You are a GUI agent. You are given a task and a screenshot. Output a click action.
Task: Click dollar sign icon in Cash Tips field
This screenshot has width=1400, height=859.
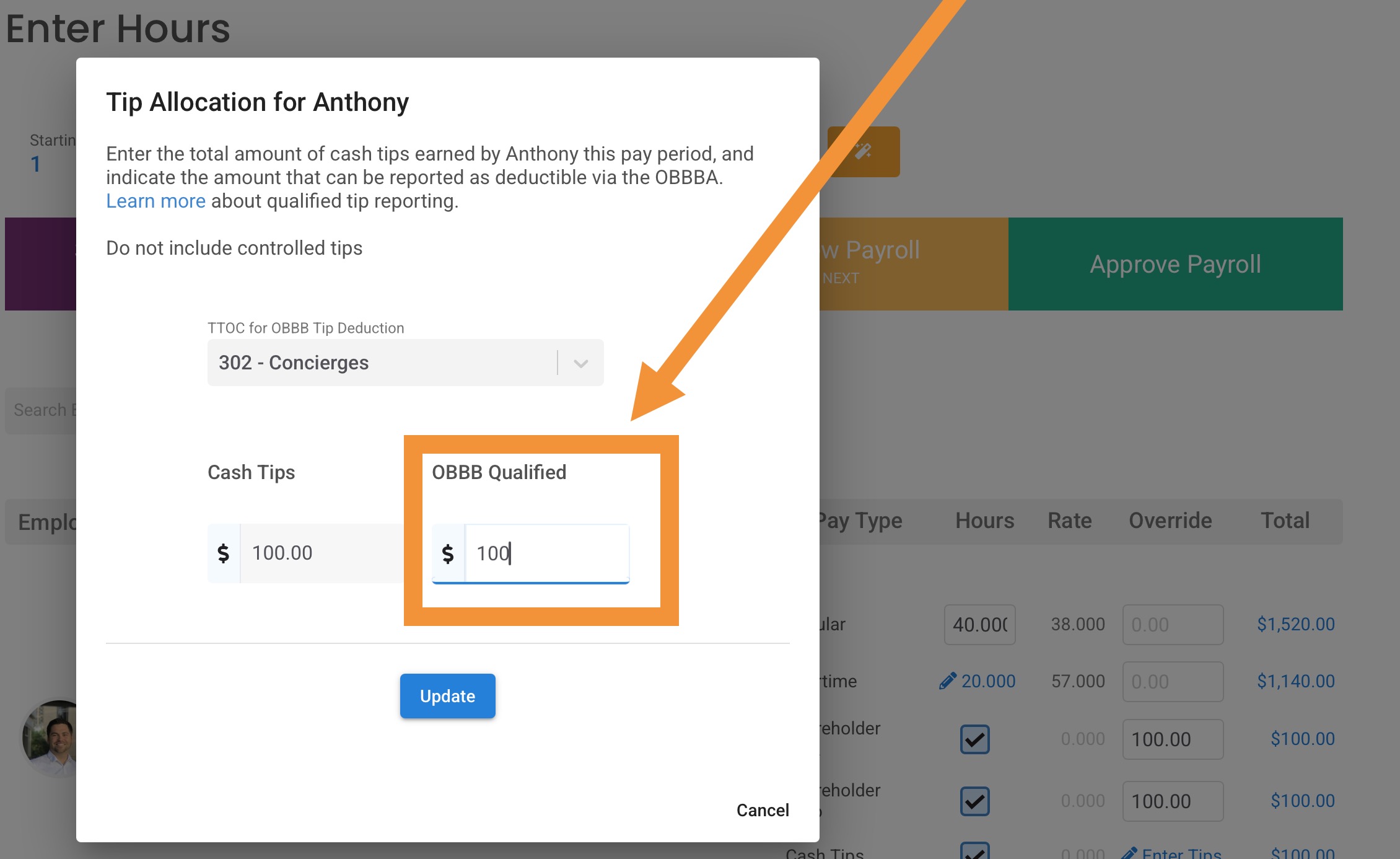[224, 553]
